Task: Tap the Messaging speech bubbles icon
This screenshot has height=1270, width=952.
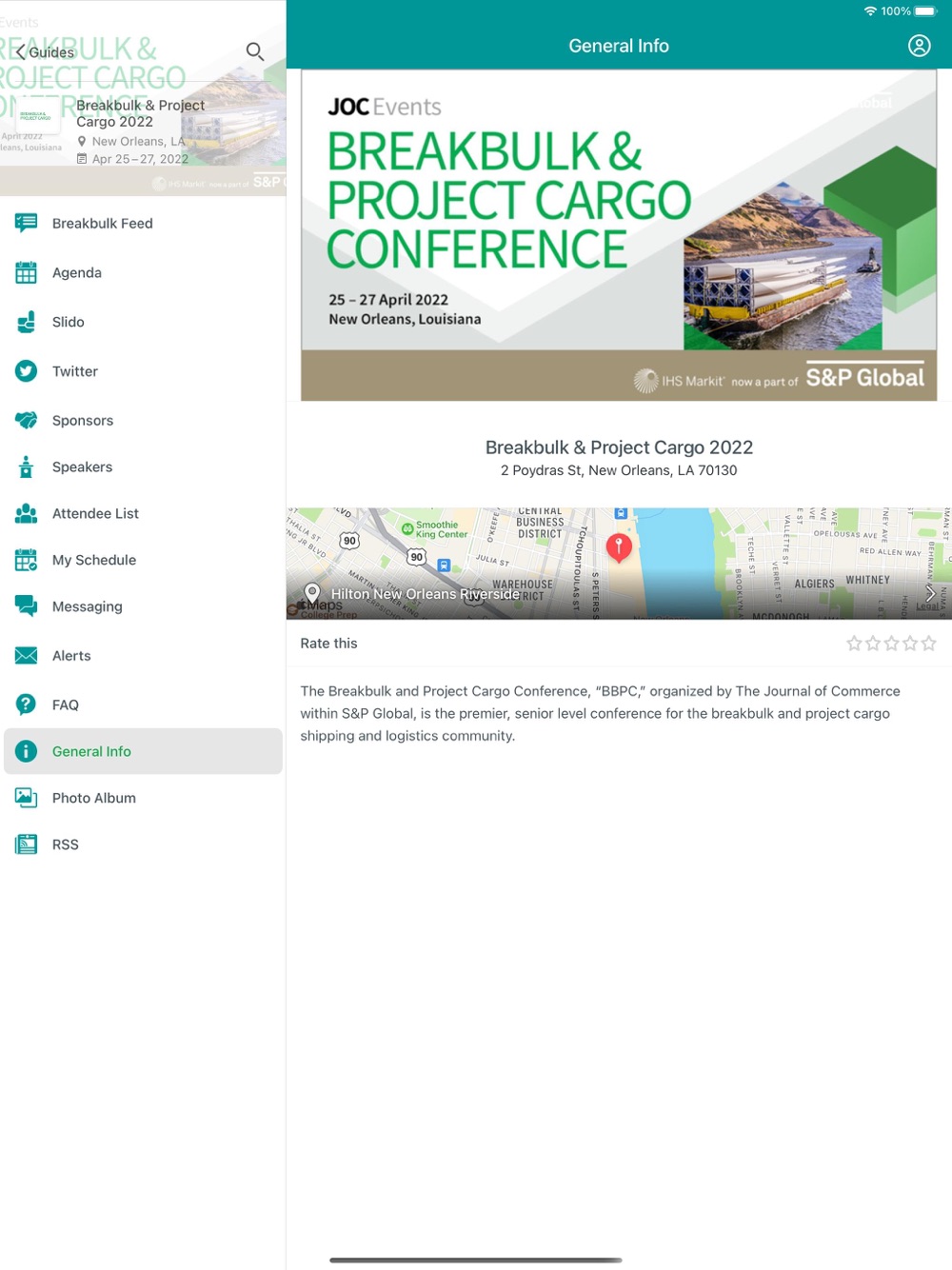Action: click(x=26, y=606)
